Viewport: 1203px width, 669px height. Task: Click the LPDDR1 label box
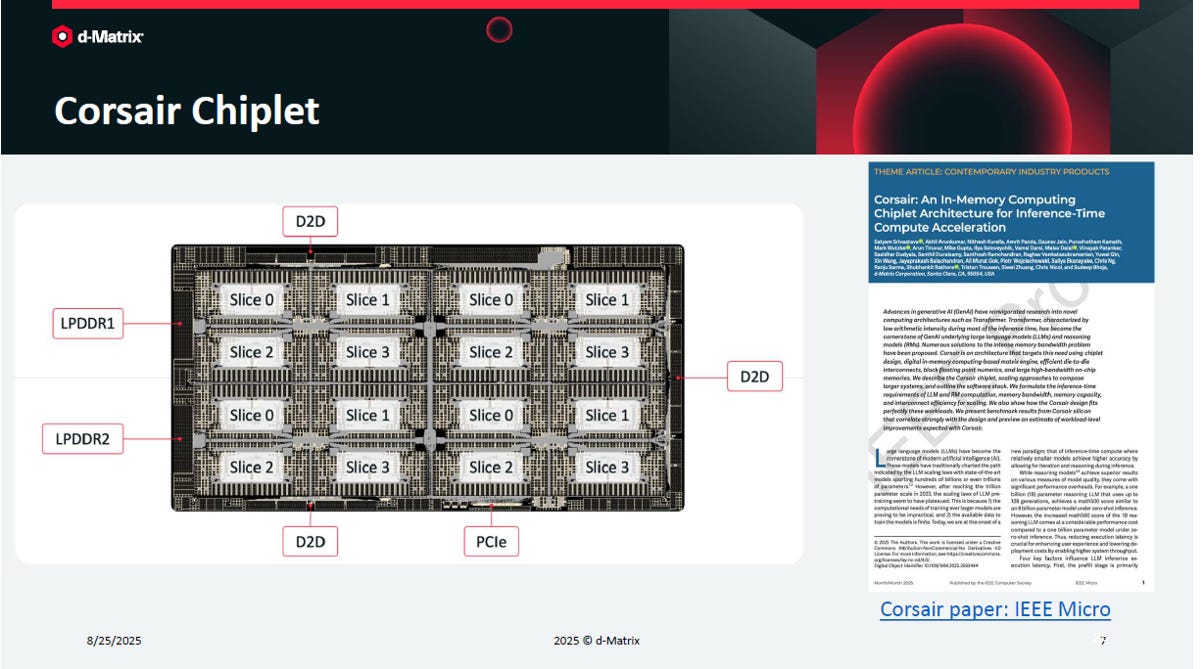click(88, 323)
